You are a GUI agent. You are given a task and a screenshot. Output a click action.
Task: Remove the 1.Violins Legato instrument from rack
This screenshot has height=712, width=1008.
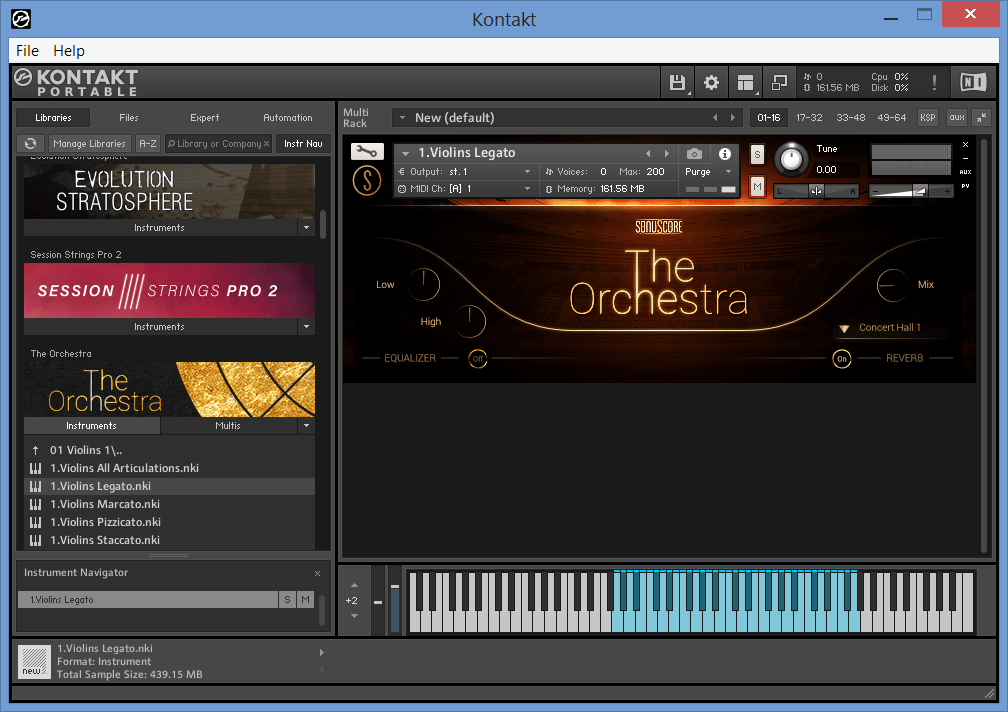tap(965, 145)
